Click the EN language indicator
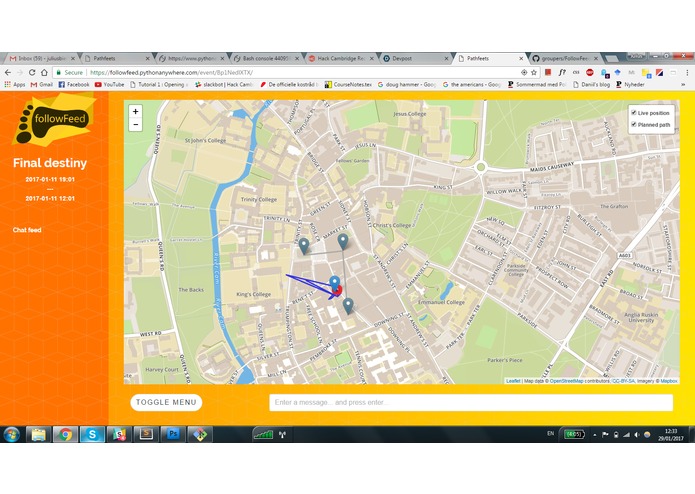 tap(551, 434)
